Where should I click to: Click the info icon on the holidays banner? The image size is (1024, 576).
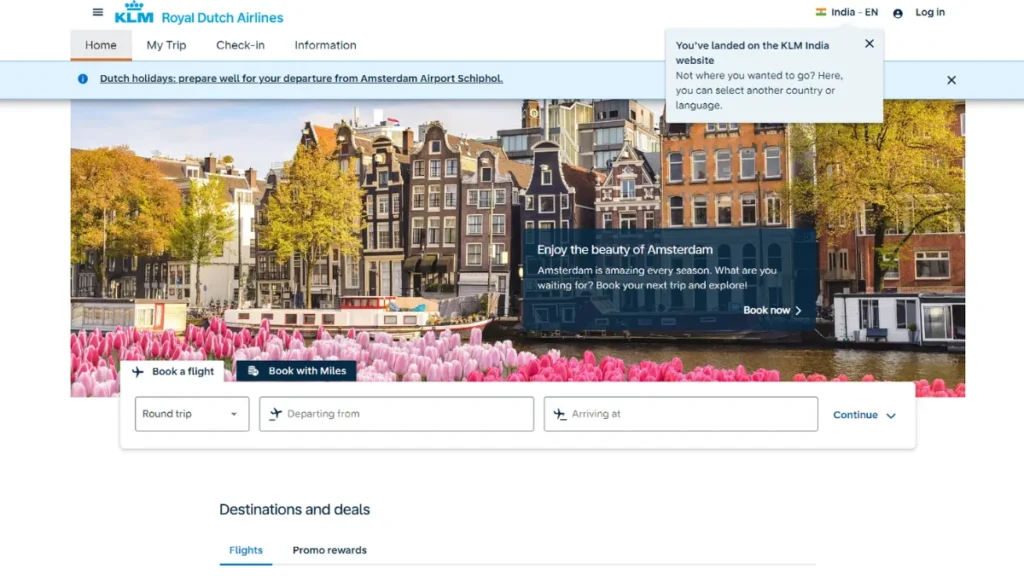point(82,78)
